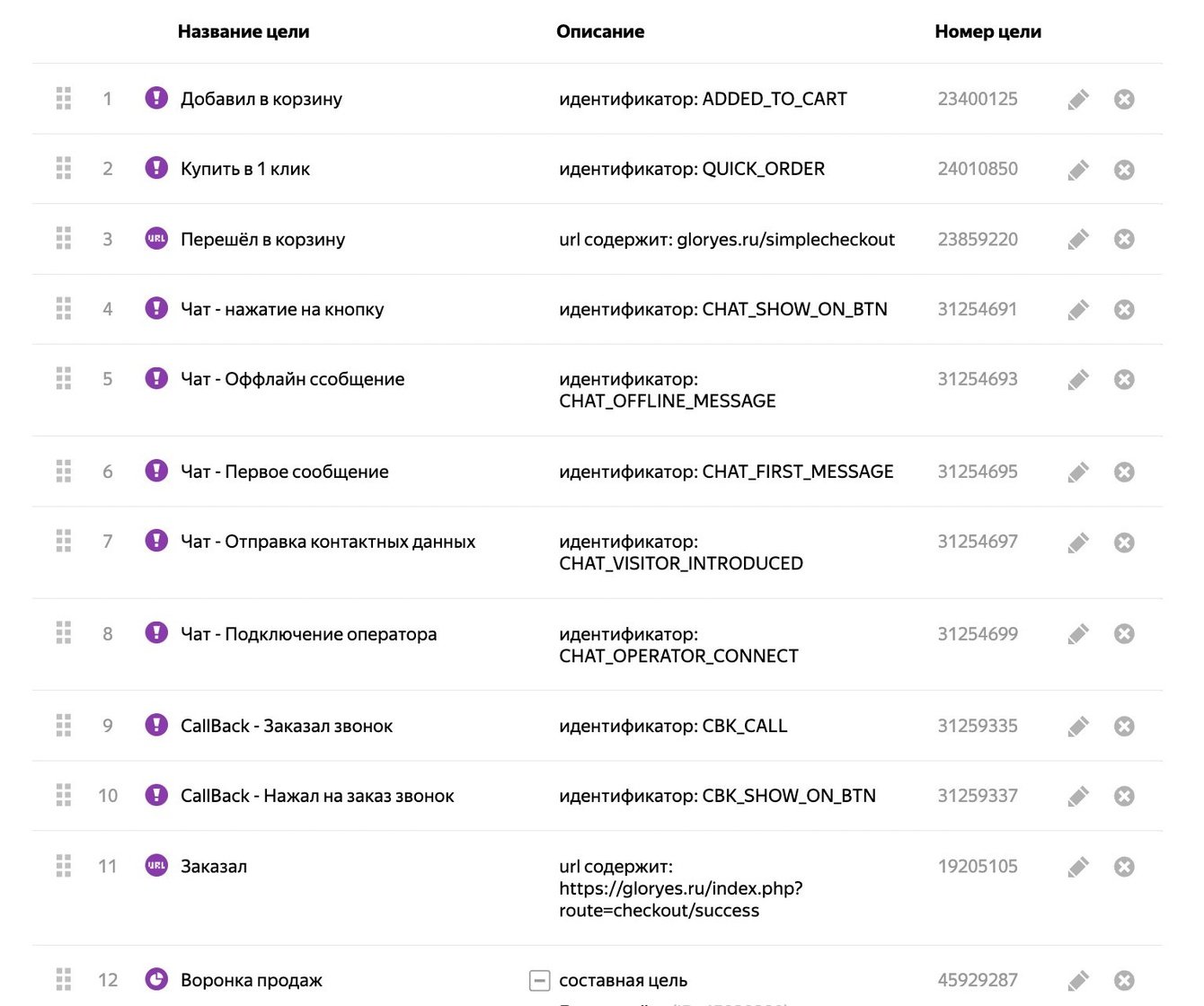
Task: Click the 'Номер цели' column header
Action: pyautogui.click(x=987, y=31)
